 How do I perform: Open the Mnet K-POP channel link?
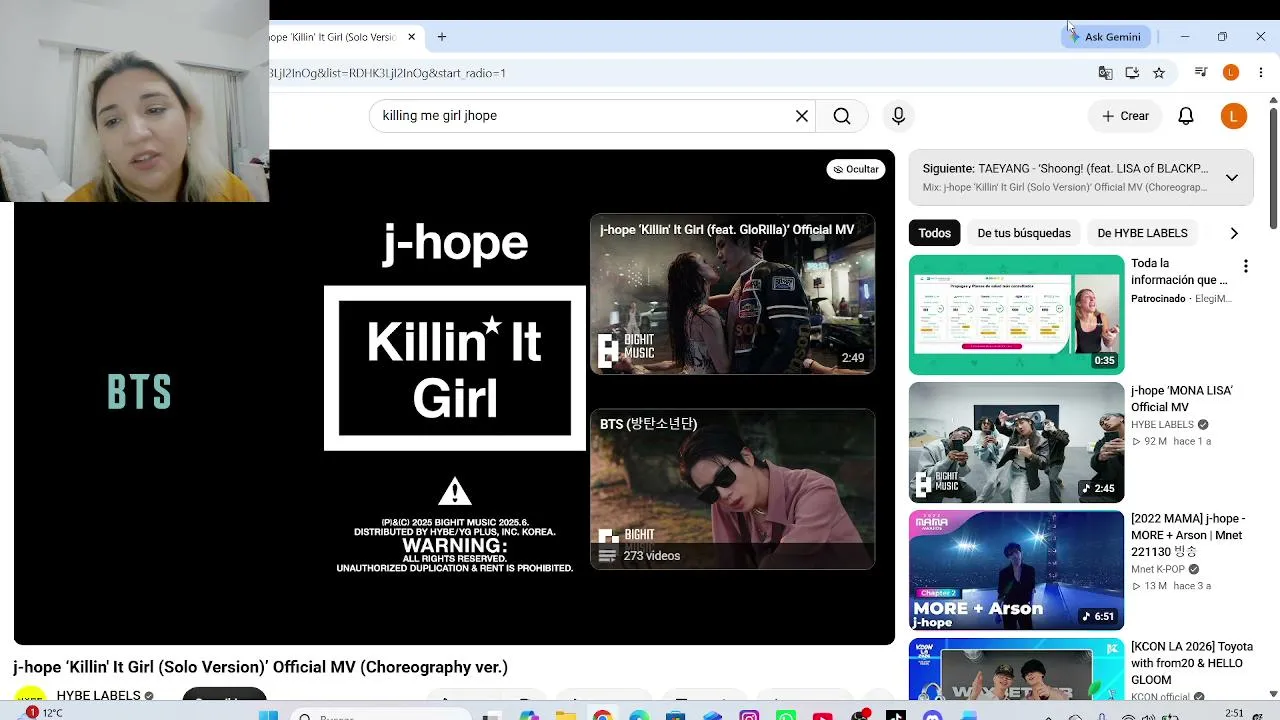point(1158,569)
